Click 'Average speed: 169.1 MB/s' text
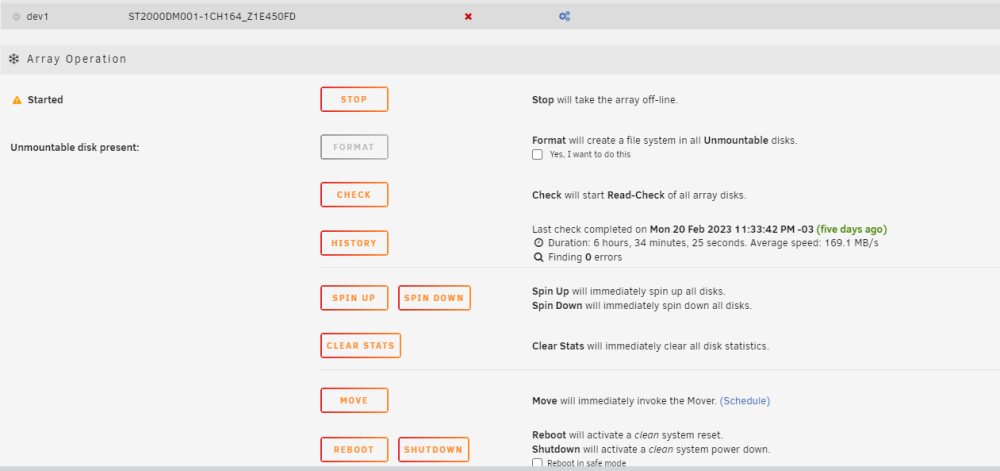 [x=815, y=243]
